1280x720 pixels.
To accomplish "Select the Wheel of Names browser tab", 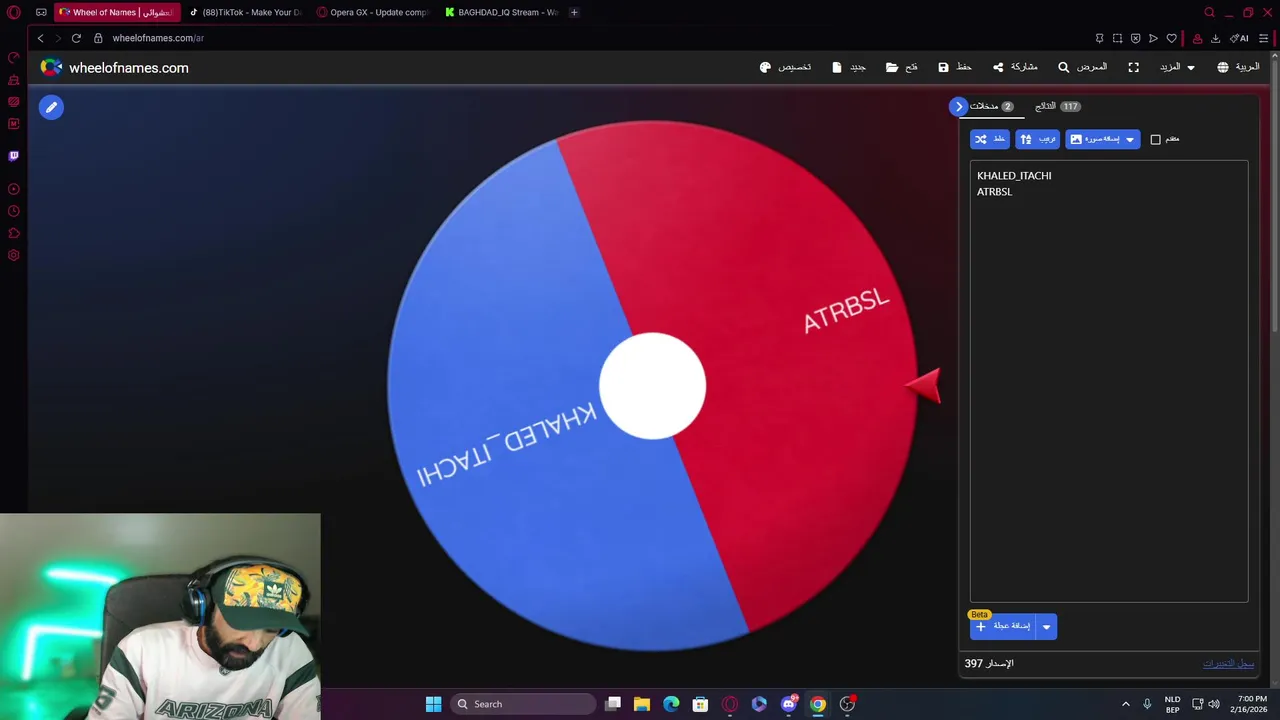I will pos(118,12).
